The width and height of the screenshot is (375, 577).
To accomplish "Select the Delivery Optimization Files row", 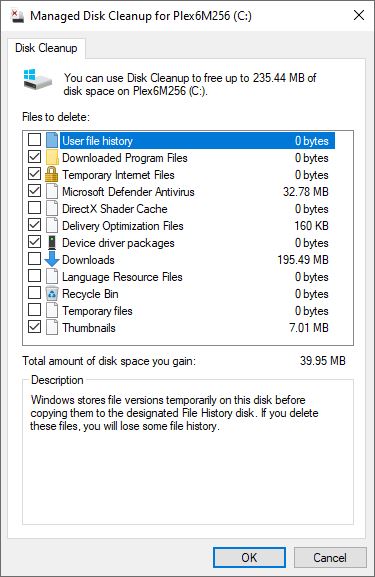I will 188,226.
